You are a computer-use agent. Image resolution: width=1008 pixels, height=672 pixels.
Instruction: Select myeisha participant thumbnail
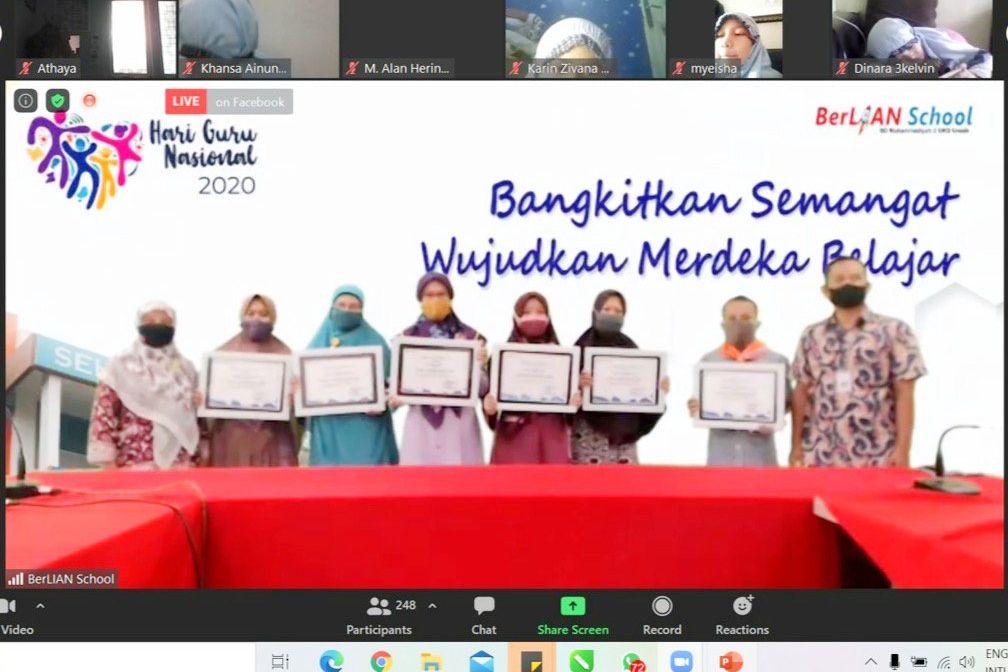(749, 39)
